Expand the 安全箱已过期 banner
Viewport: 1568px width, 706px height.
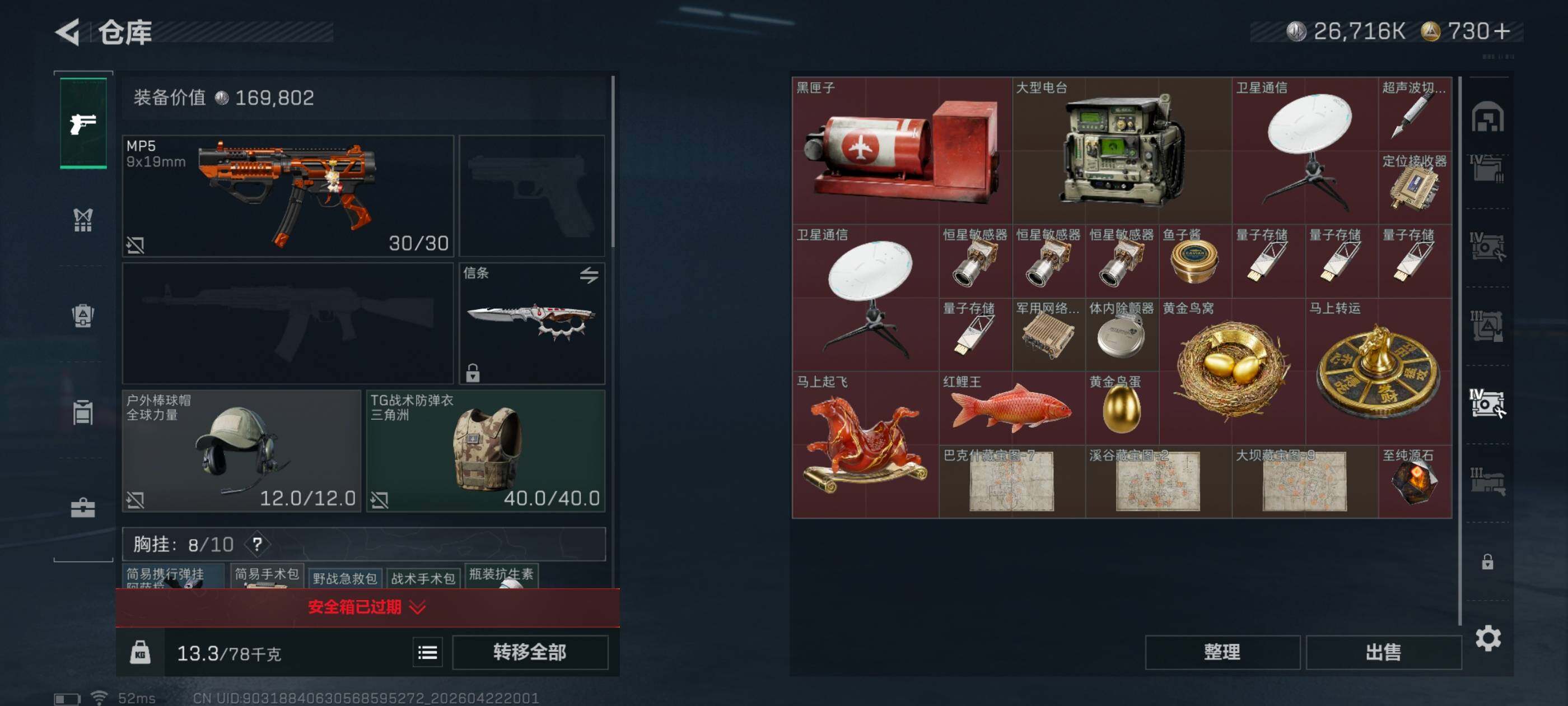point(368,607)
